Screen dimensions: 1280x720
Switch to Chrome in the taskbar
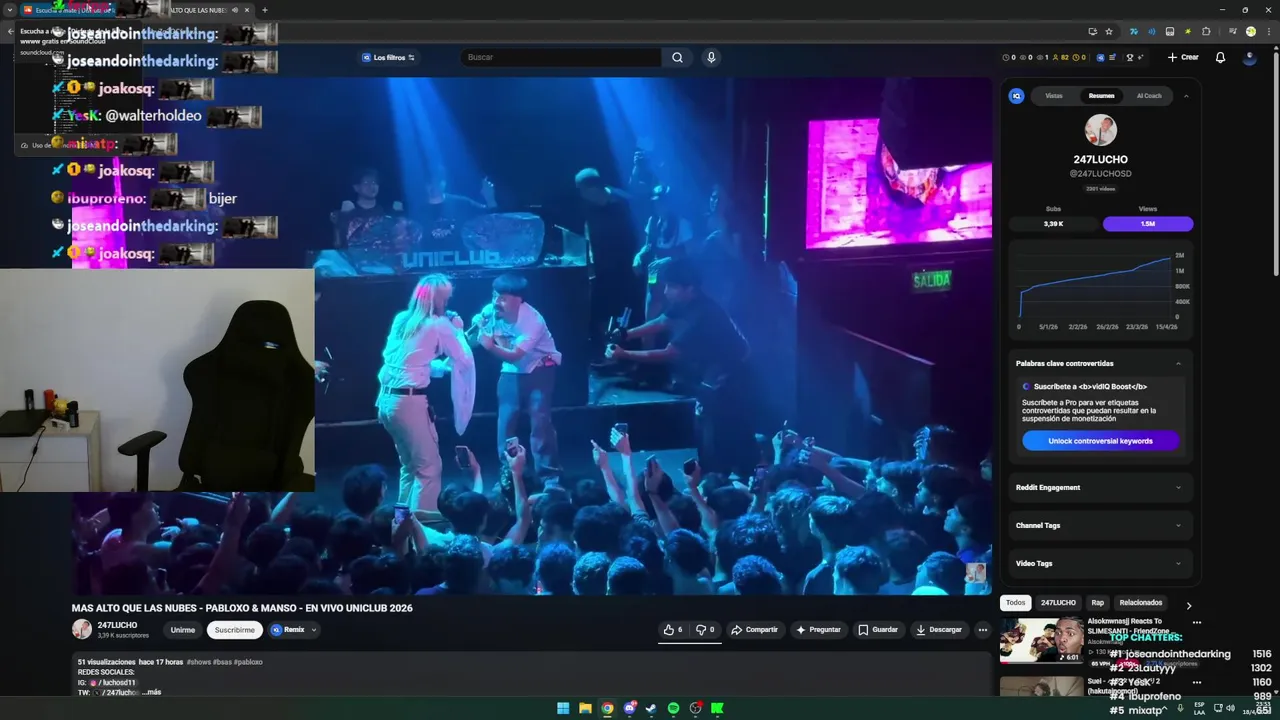click(607, 708)
